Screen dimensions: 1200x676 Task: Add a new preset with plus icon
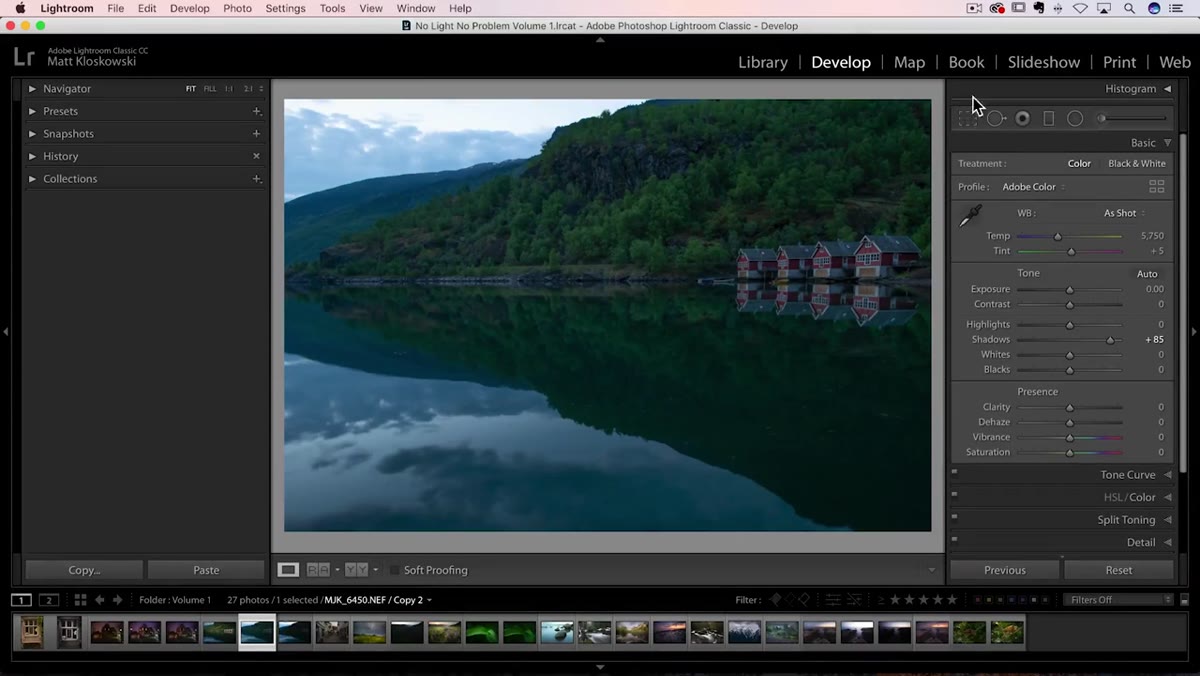tap(257, 111)
